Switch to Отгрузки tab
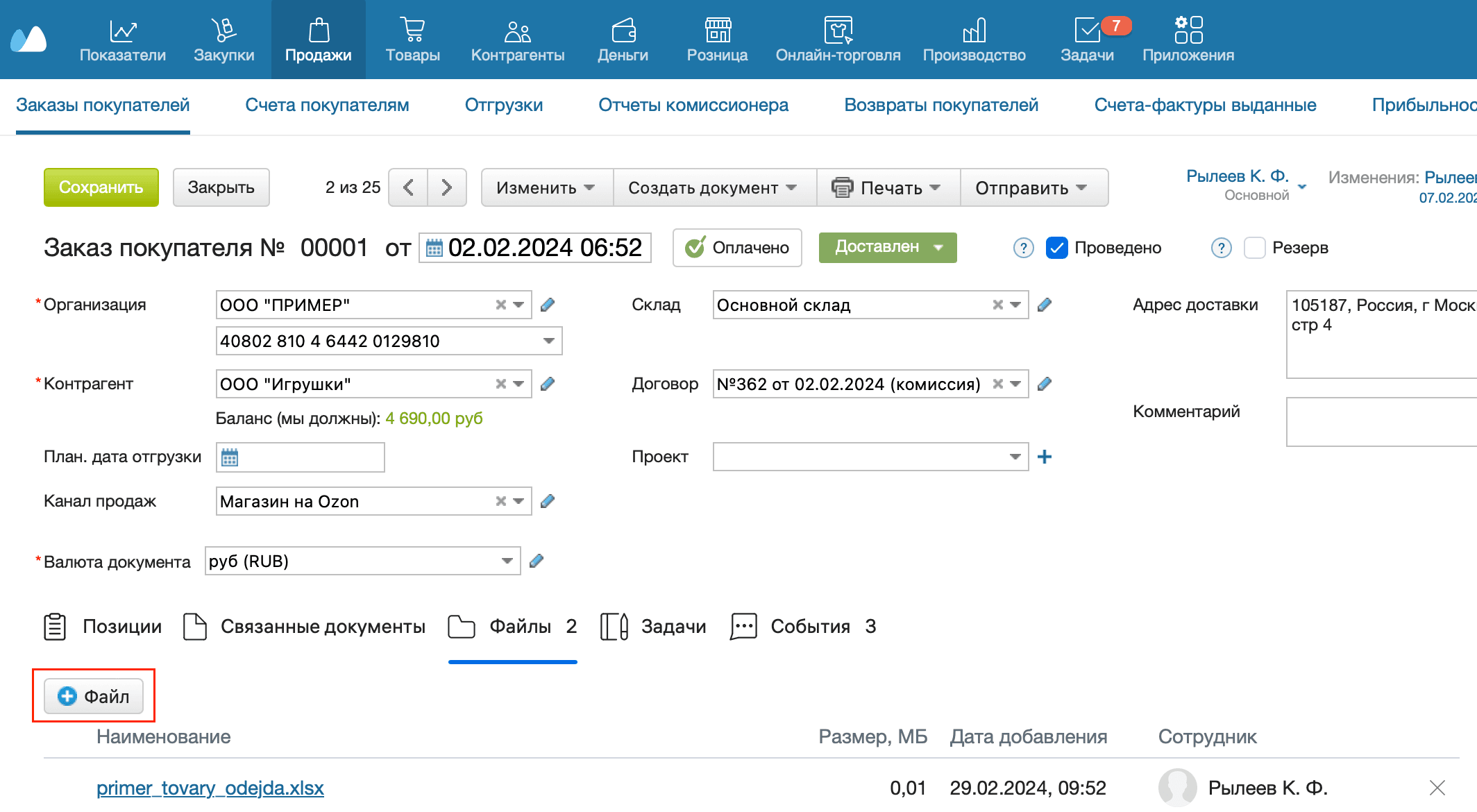 503,105
